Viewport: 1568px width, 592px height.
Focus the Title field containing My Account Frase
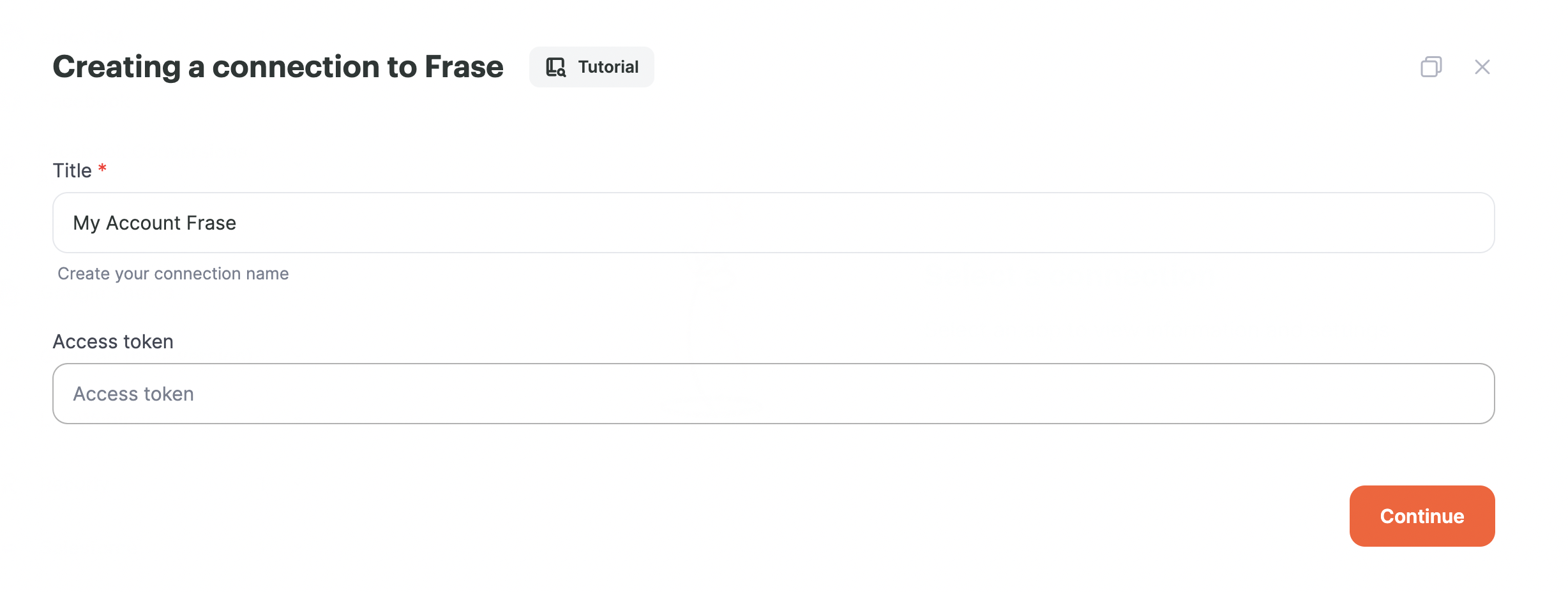(x=773, y=223)
